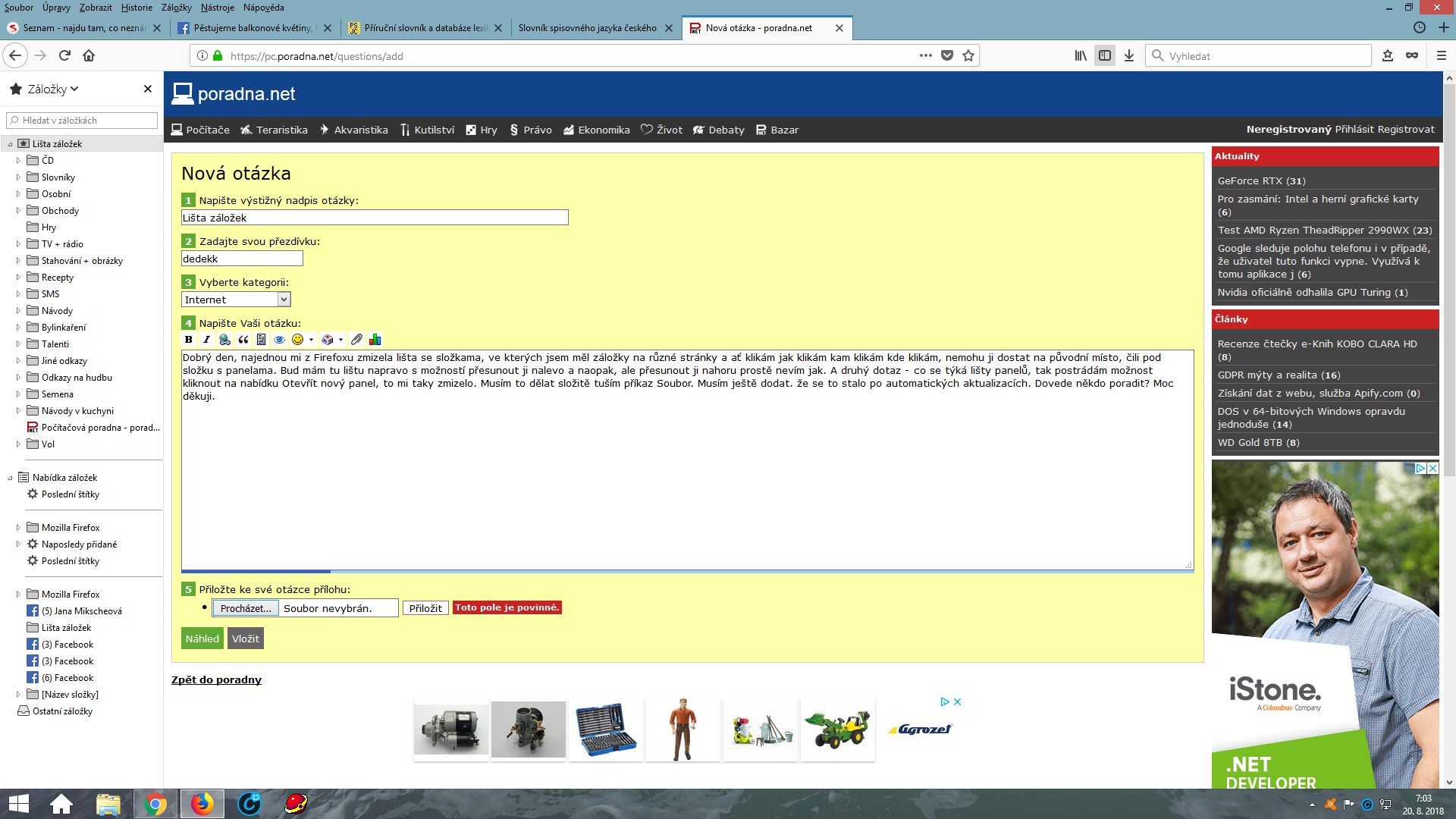Click the Bold formatting icon
Viewport: 1456px width, 819px height.
[188, 340]
